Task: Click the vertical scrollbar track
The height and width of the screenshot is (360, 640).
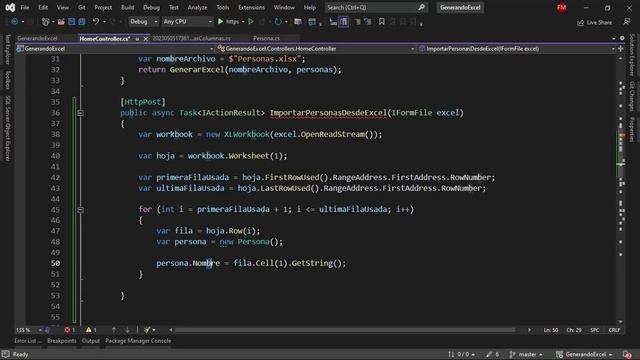Action: coord(621,190)
